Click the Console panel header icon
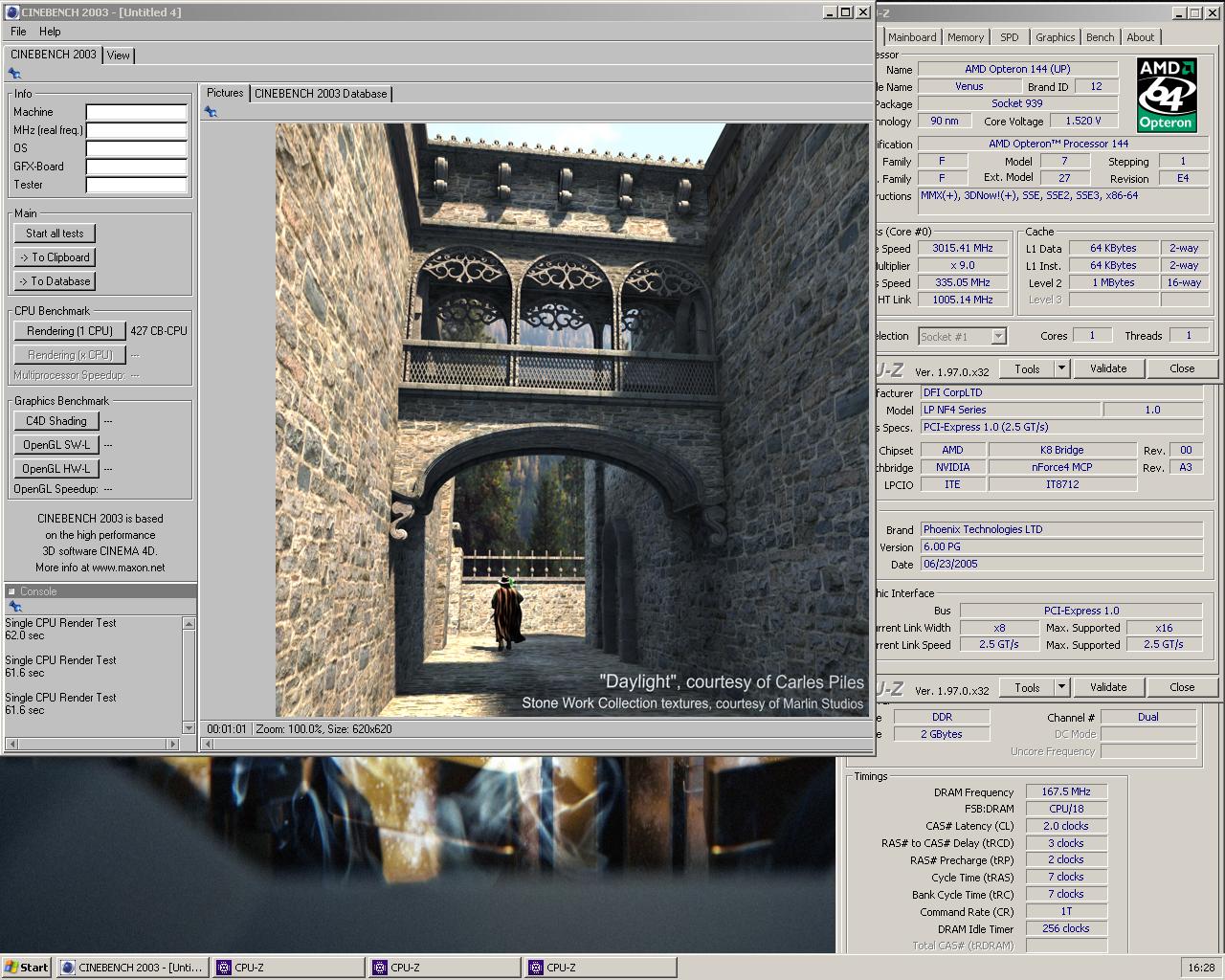The width and height of the screenshot is (1225, 980). (x=12, y=591)
